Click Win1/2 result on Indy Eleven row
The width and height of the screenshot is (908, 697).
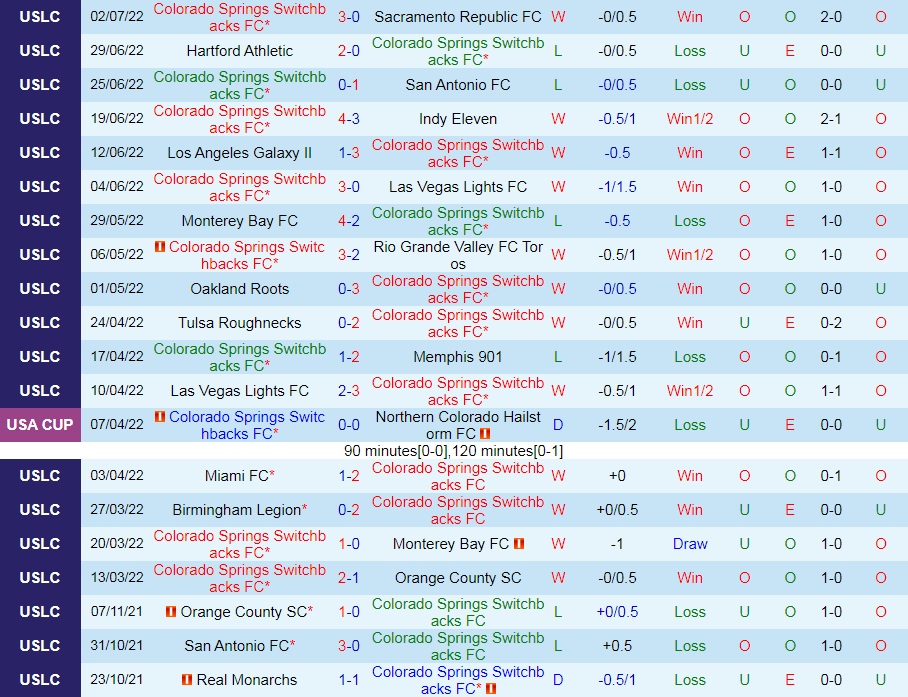pyautogui.click(x=690, y=119)
